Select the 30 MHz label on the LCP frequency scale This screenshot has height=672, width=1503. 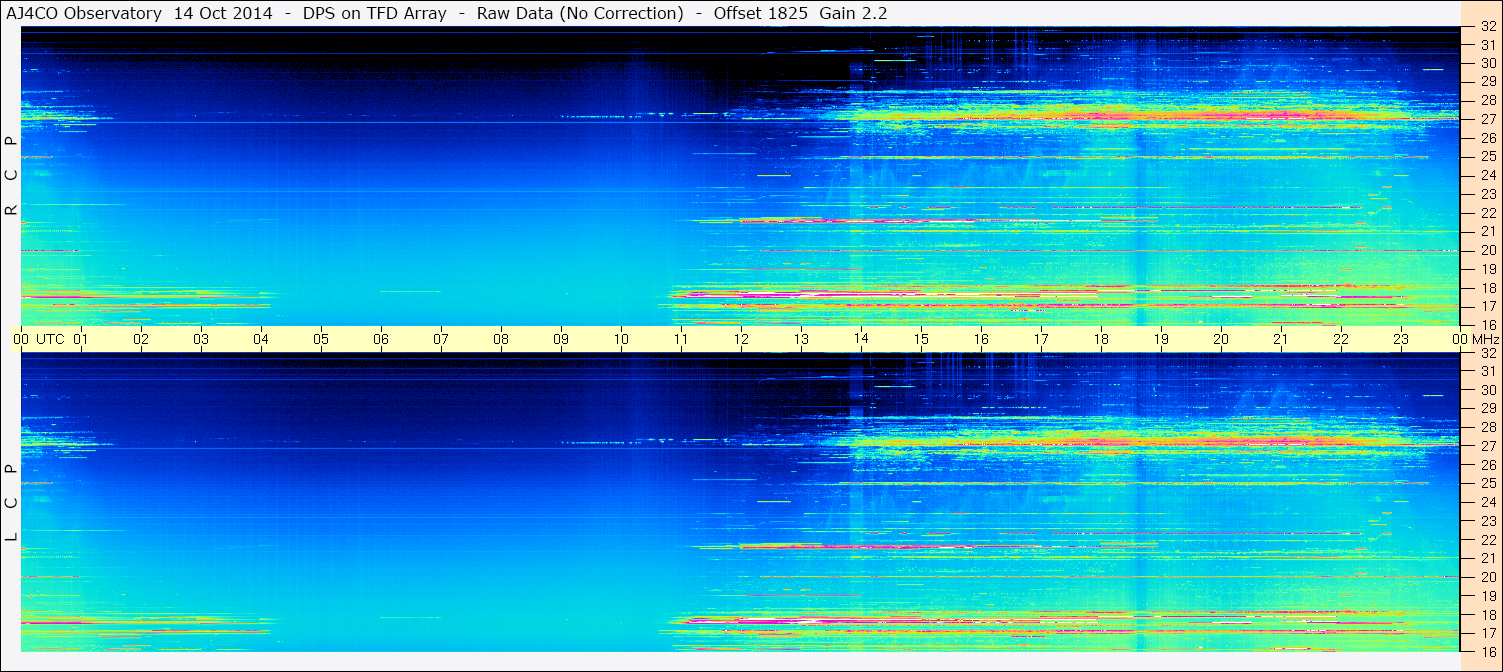pos(1488,390)
